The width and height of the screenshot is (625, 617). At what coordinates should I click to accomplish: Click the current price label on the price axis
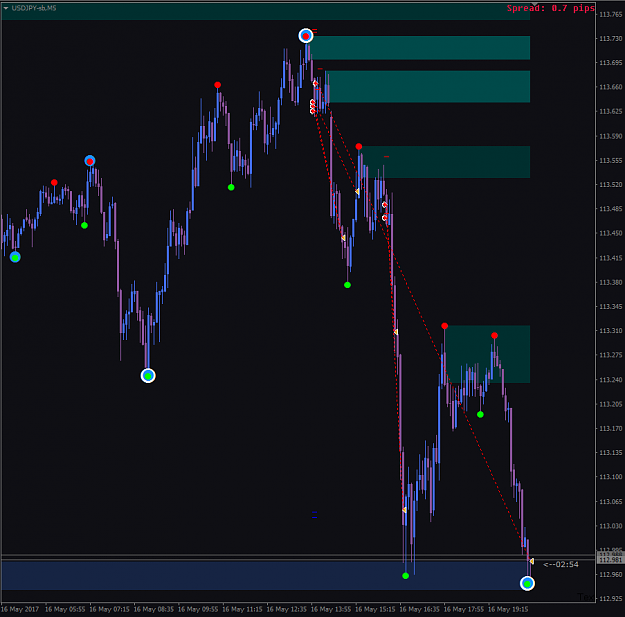coord(610,560)
